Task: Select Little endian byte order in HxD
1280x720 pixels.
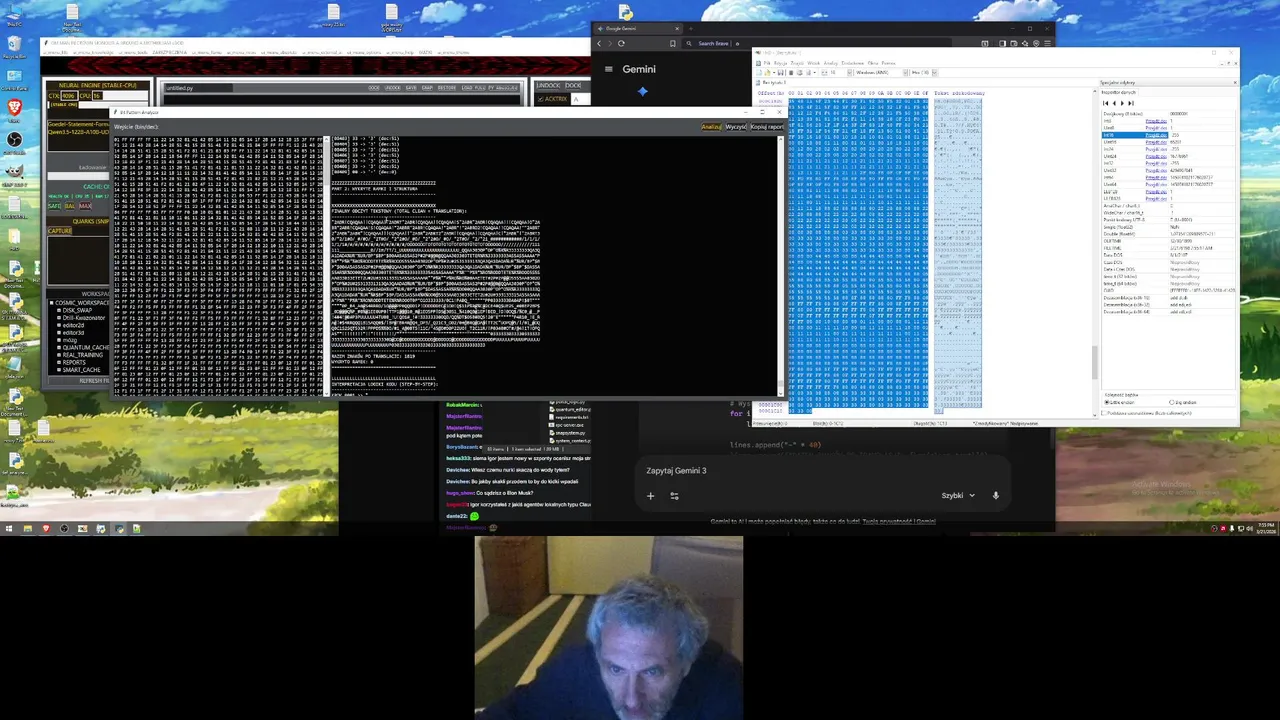Action: (x=1120, y=402)
